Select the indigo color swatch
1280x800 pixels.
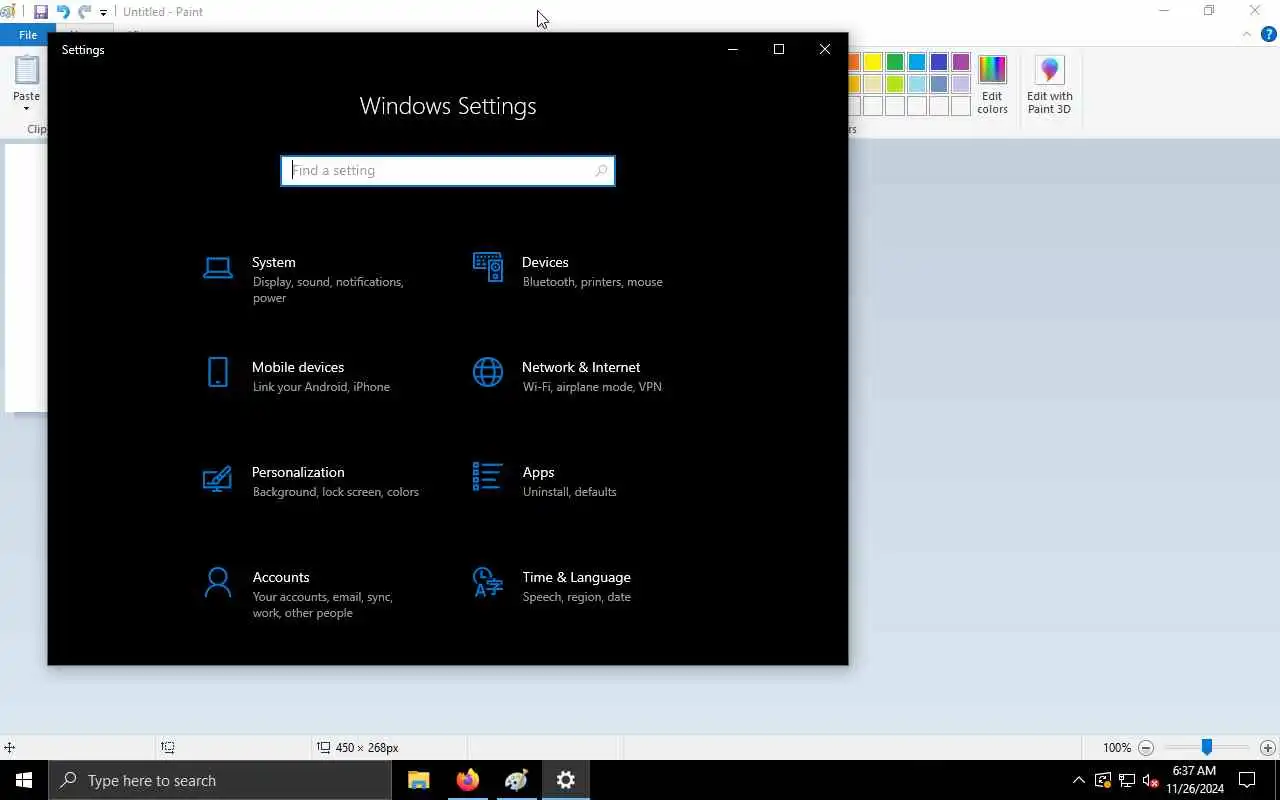click(x=939, y=62)
